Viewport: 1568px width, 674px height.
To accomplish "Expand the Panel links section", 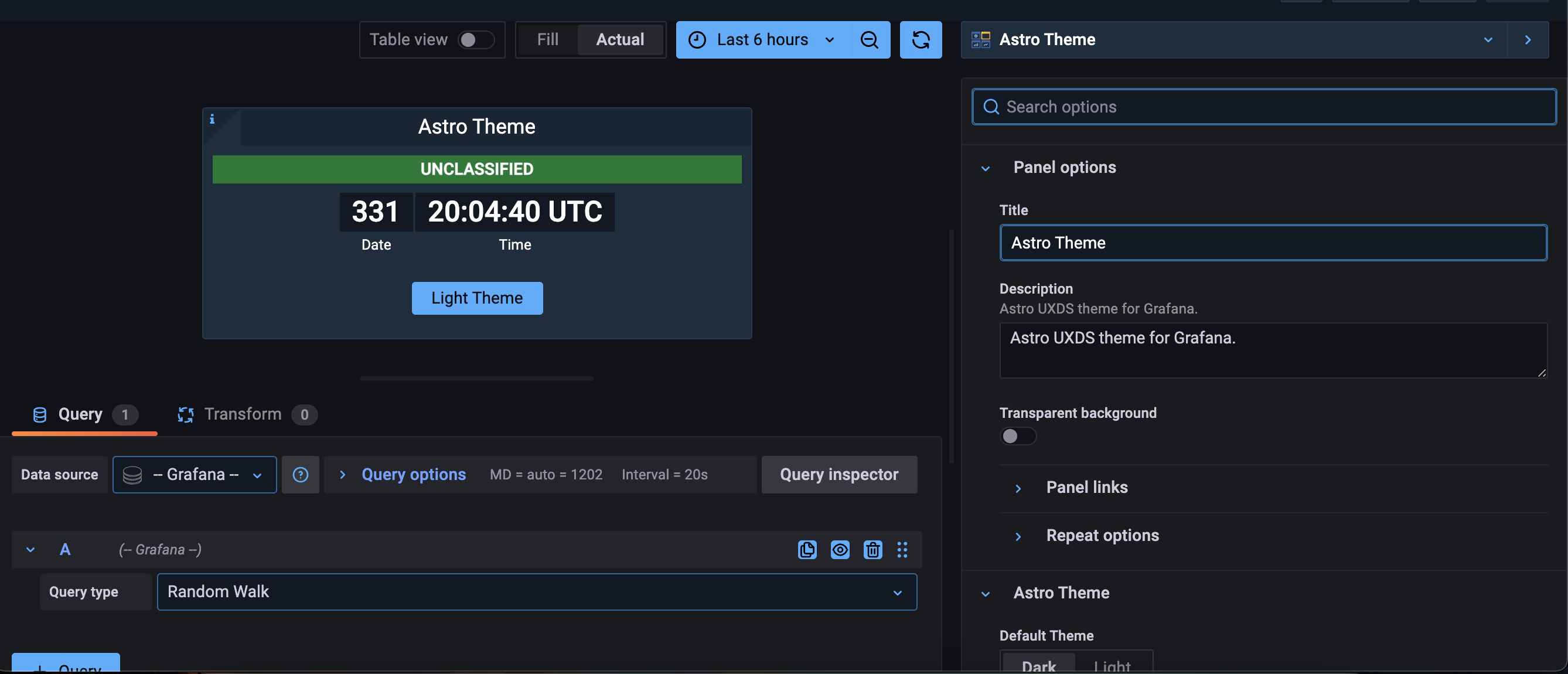I will click(1018, 488).
